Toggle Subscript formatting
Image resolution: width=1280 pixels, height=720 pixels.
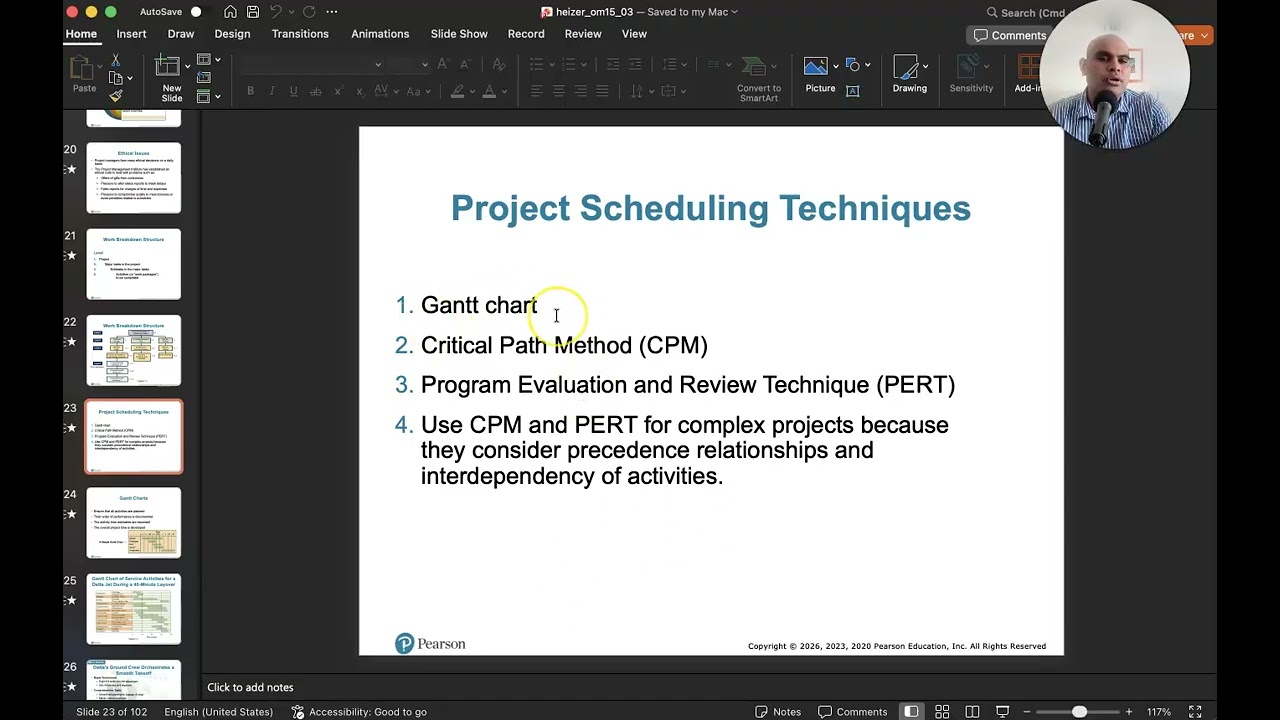click(360, 91)
